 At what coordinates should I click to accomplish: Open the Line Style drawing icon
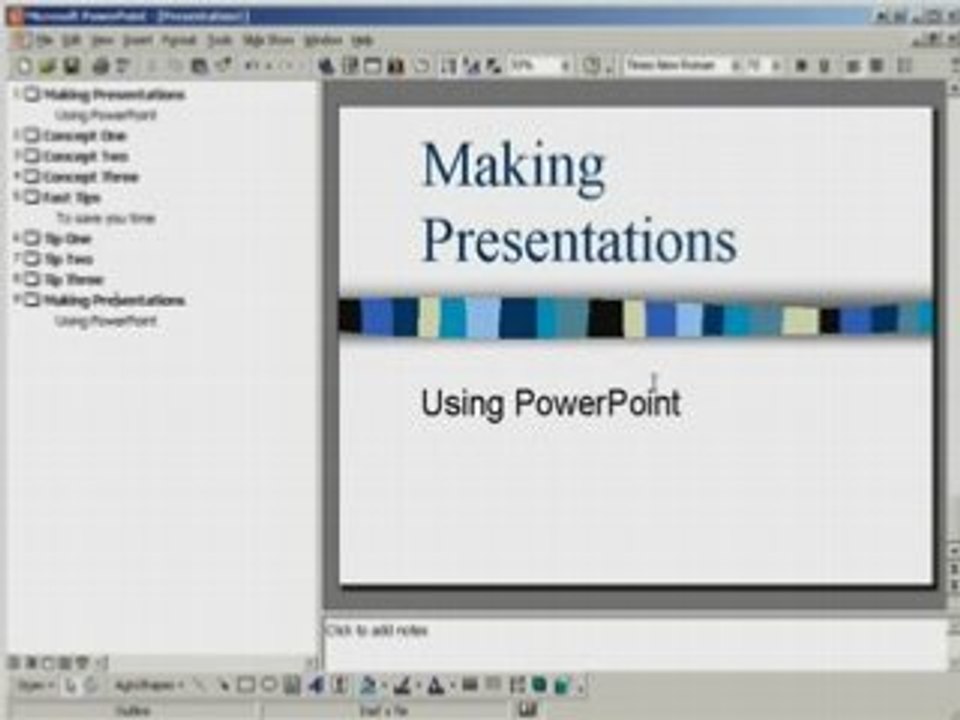coord(470,685)
